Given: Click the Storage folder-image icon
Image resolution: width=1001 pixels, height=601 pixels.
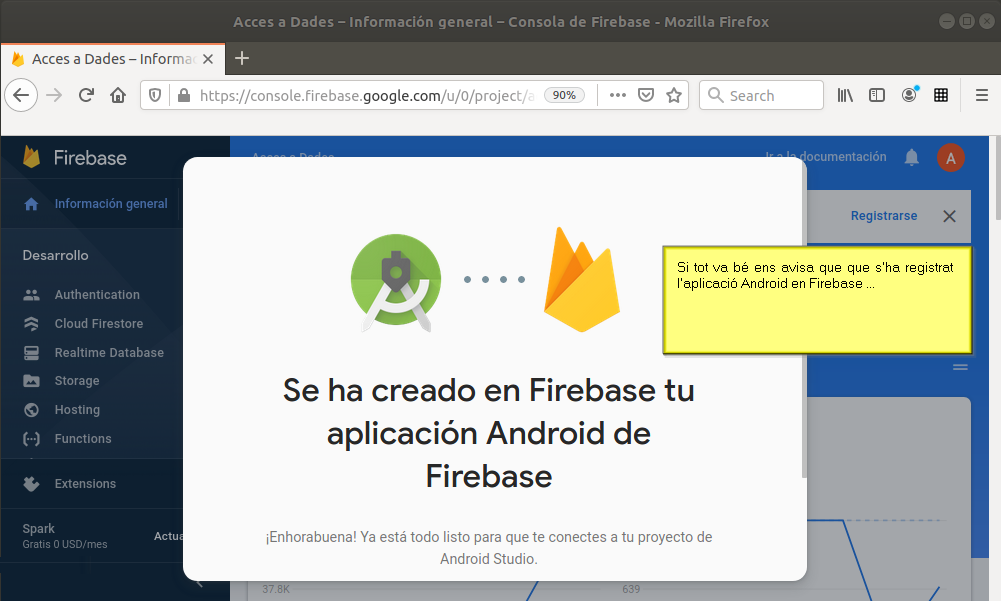Looking at the screenshot, I should (31, 381).
